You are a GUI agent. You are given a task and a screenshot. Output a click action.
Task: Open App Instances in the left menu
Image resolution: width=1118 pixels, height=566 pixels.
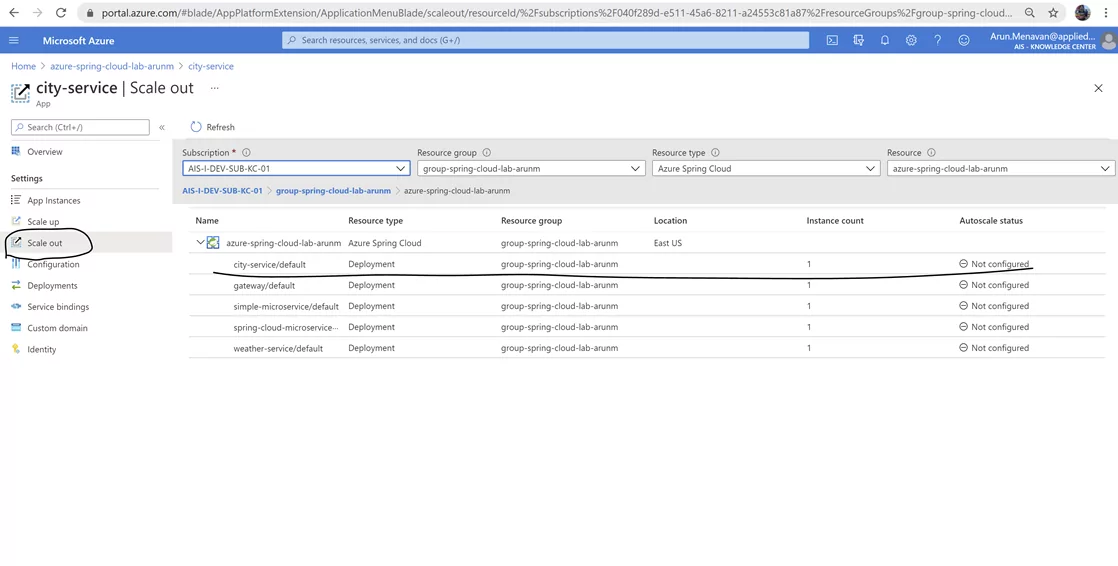53,200
